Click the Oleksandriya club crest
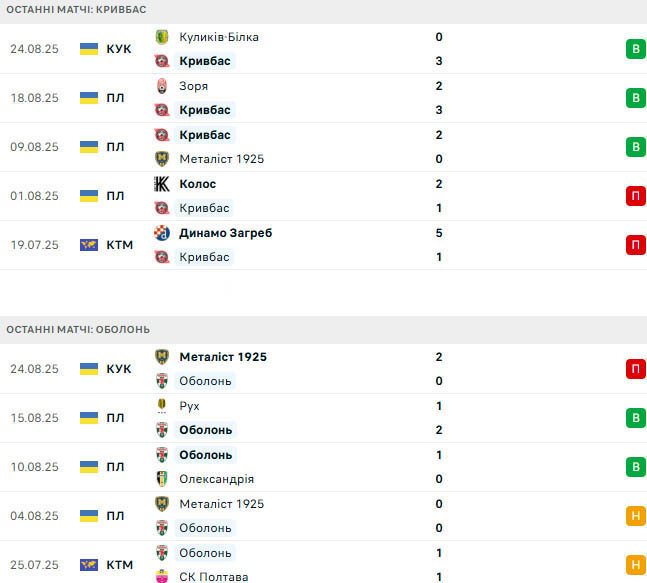This screenshot has height=583, width=647. point(162,479)
